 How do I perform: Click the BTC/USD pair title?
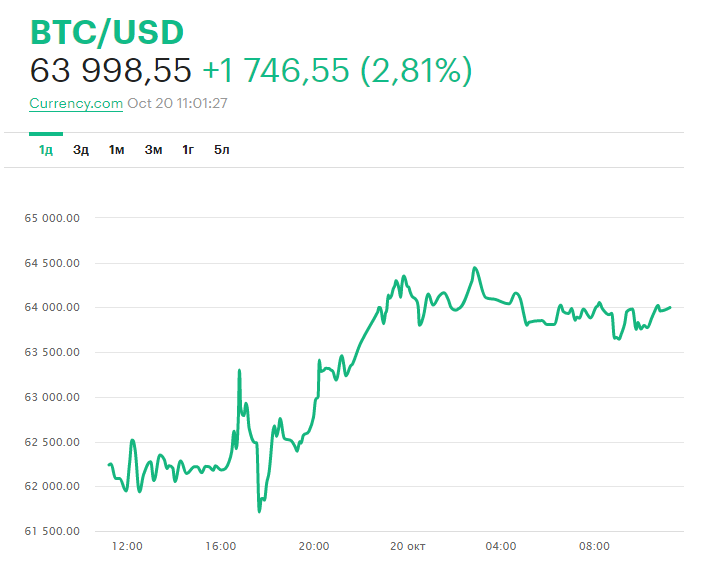(x=107, y=32)
